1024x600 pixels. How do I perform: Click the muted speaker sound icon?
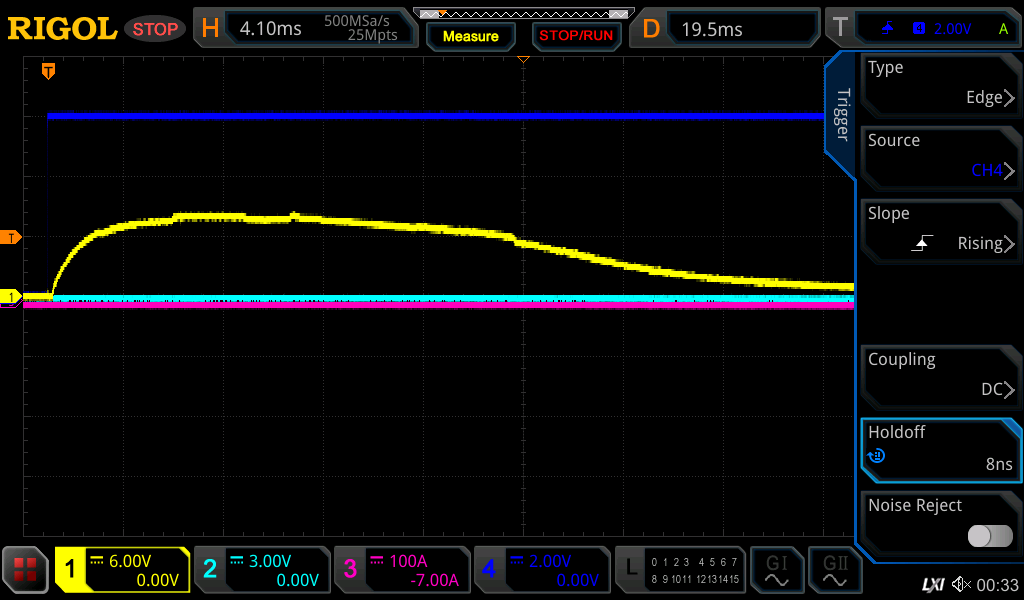click(x=961, y=584)
